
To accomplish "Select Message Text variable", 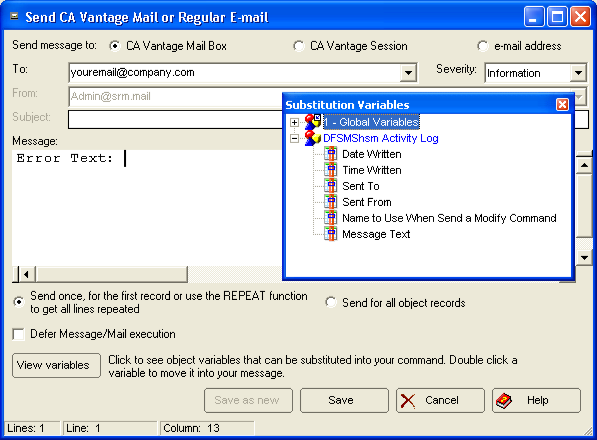I will [376, 234].
